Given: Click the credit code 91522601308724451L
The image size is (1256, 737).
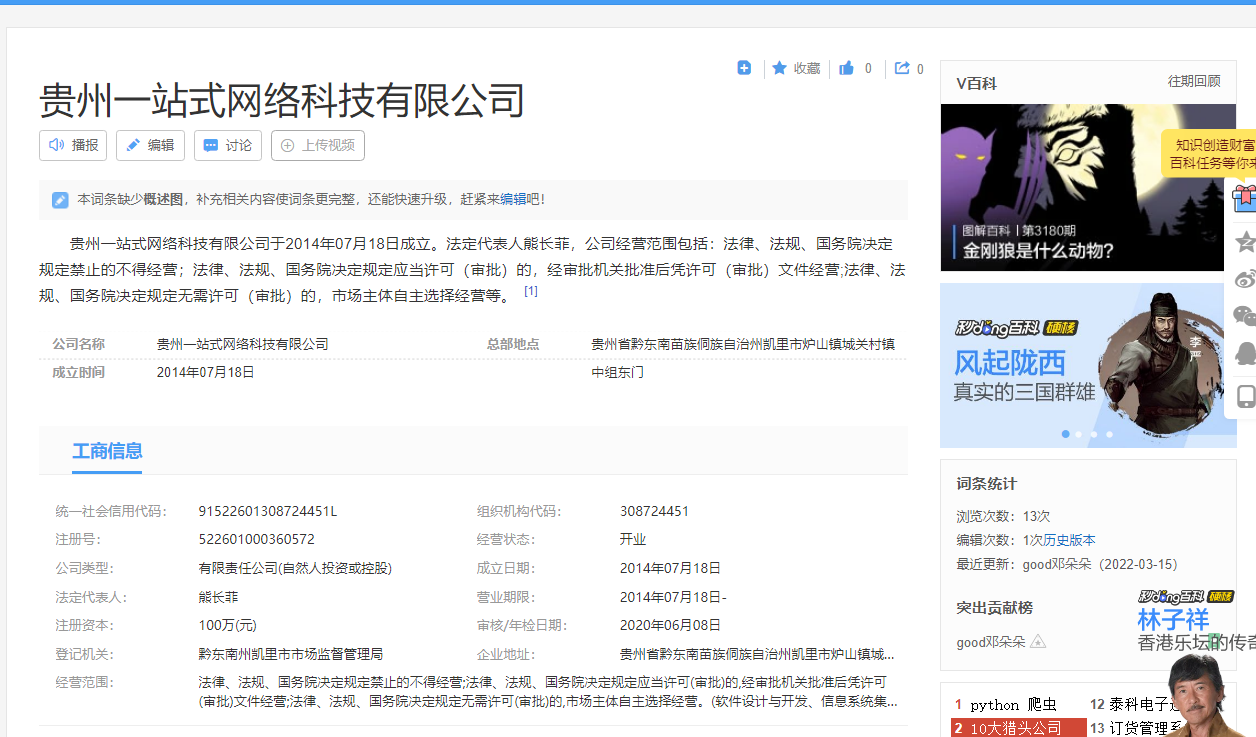Looking at the screenshot, I should click(268, 511).
